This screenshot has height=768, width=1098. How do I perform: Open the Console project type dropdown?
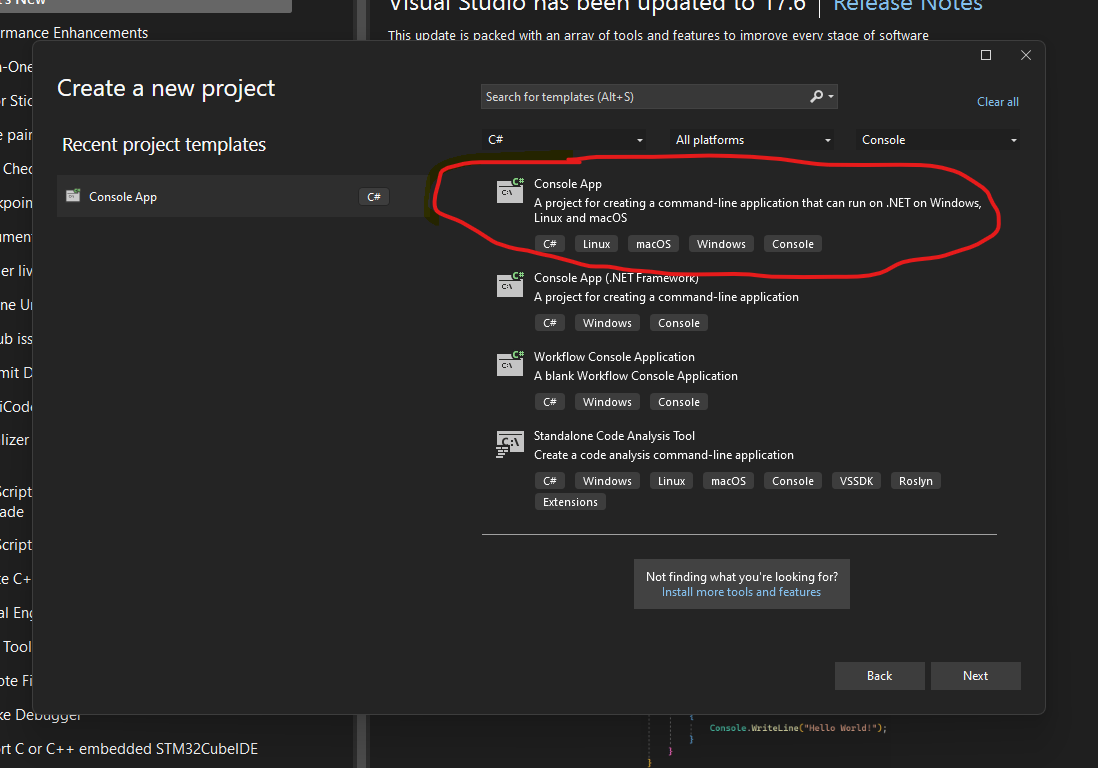(938, 140)
